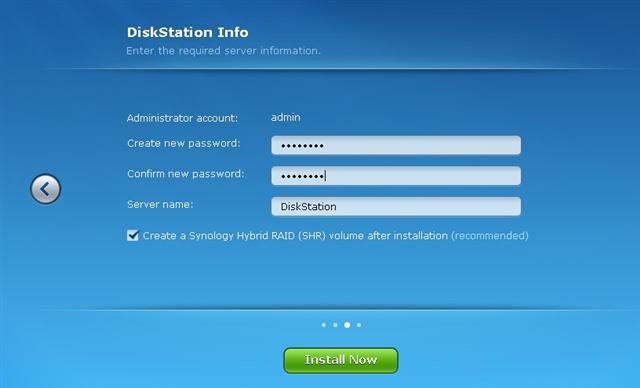640x388 pixels.
Task: Select the fourth page indicator dot
Action: tap(359, 325)
